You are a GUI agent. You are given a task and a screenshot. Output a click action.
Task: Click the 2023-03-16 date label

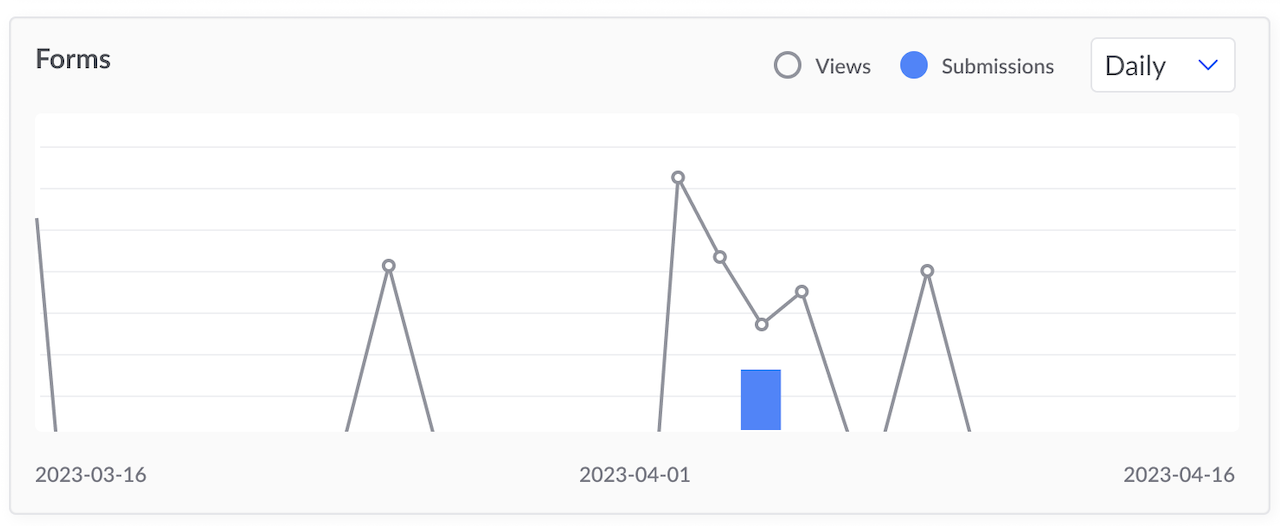[90, 474]
